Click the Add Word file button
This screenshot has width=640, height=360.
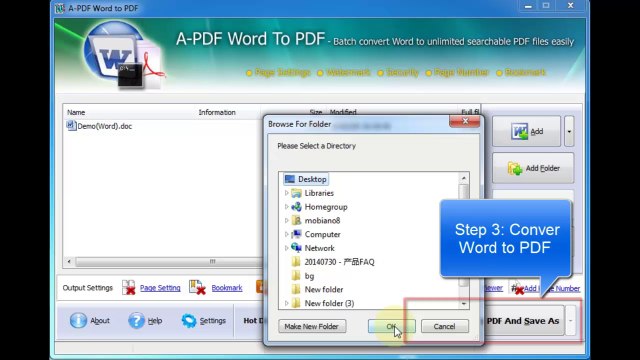[x=527, y=131]
